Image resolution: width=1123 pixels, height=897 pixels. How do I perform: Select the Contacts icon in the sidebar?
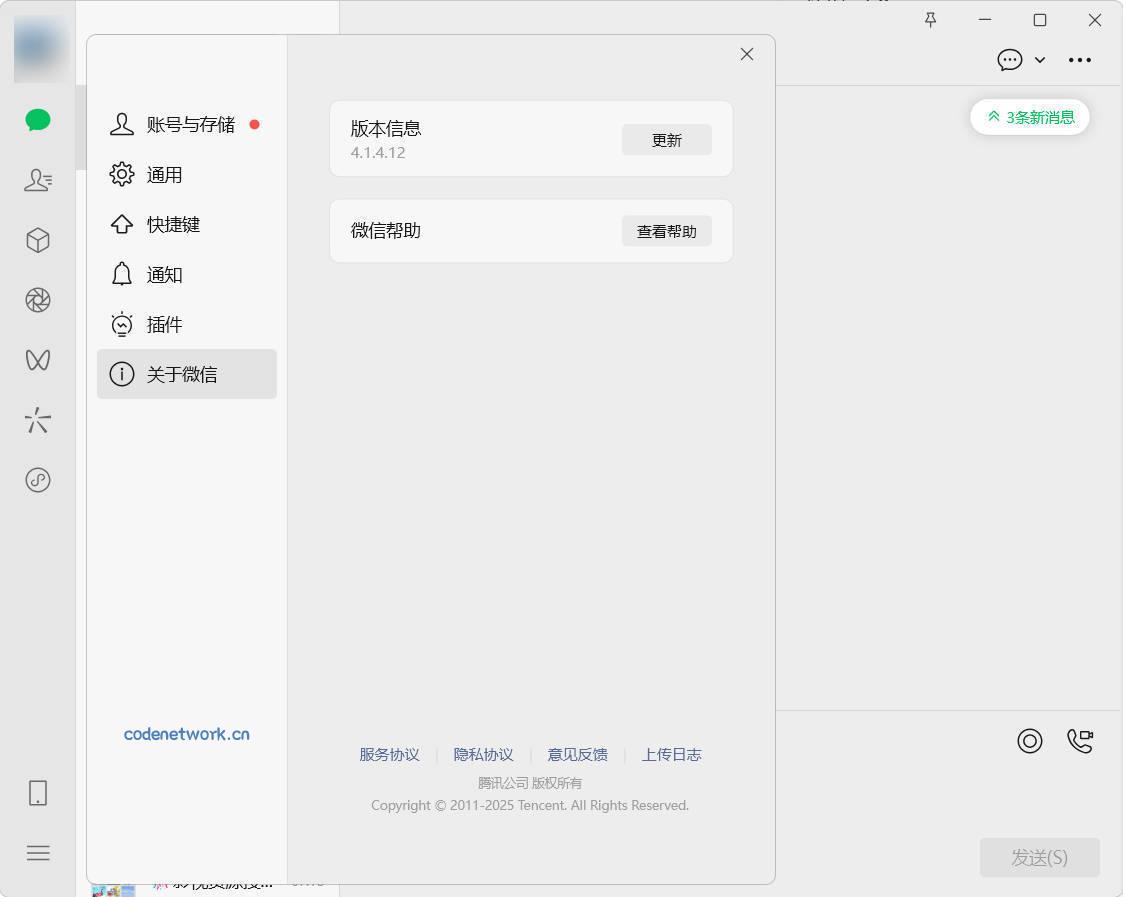click(x=37, y=180)
